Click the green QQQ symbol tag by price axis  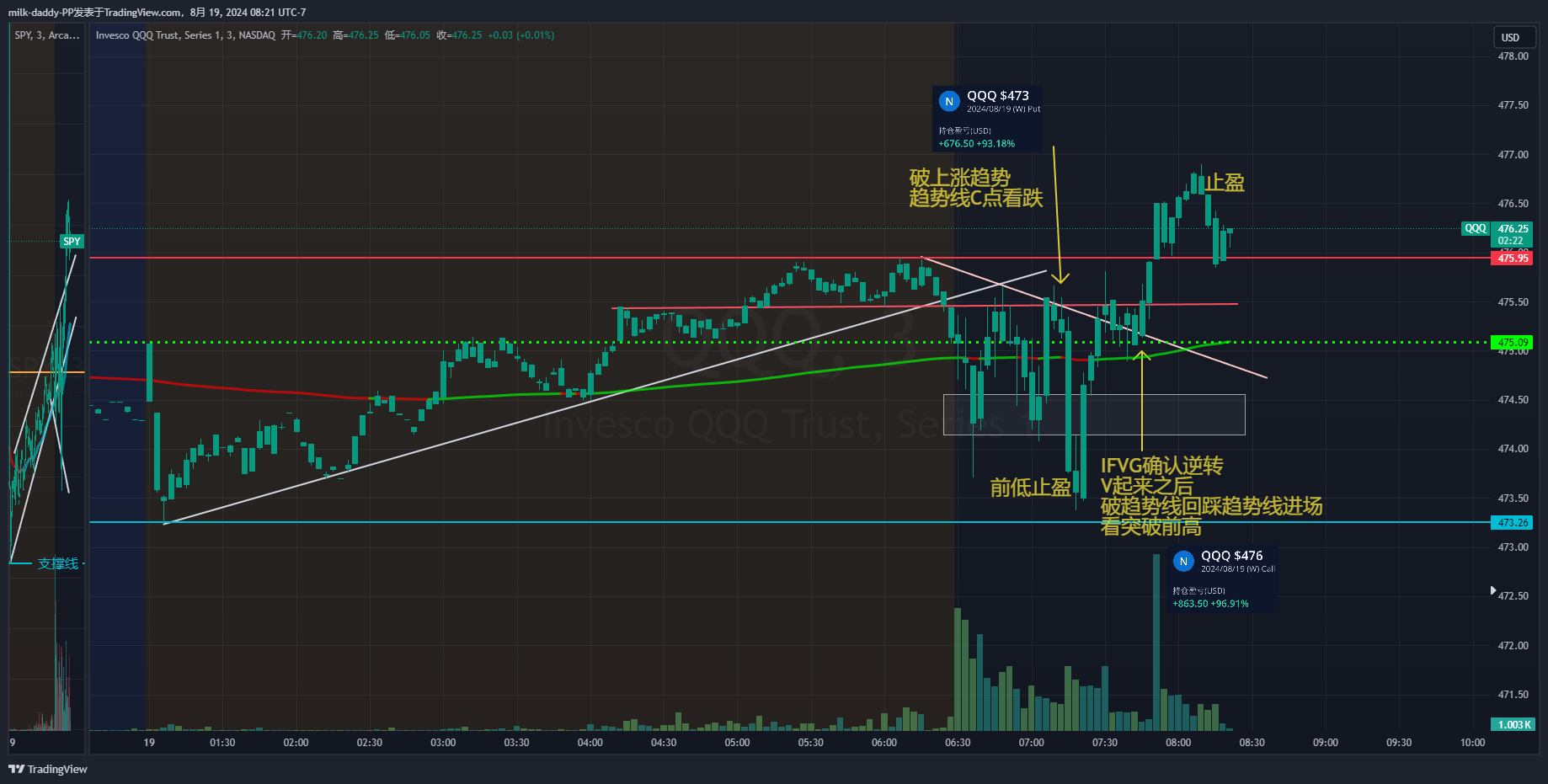1475,228
